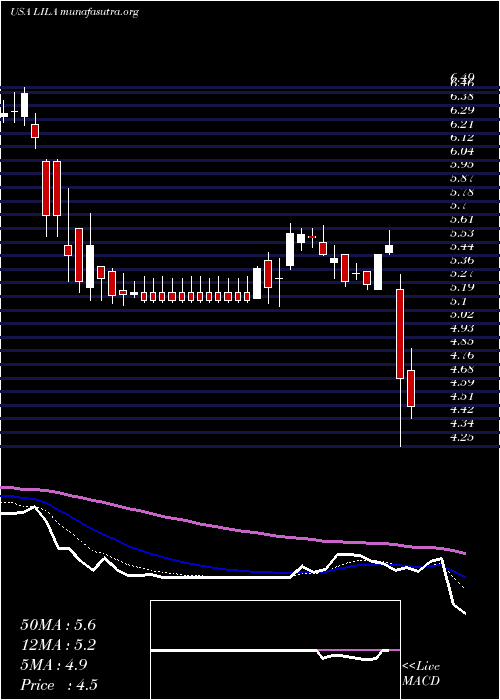Select the 5.36 price axis label

(x=462, y=260)
